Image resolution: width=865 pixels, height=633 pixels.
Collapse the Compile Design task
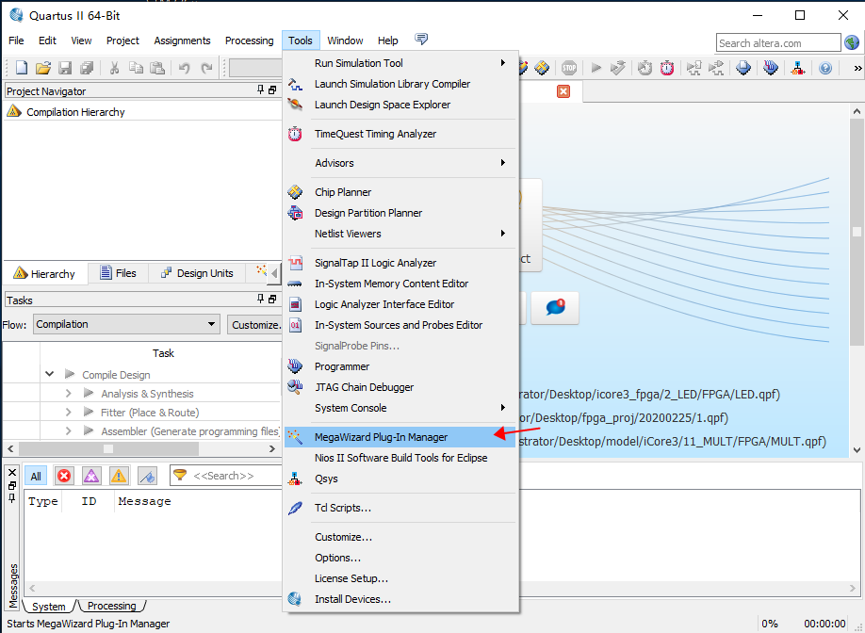tap(49, 375)
